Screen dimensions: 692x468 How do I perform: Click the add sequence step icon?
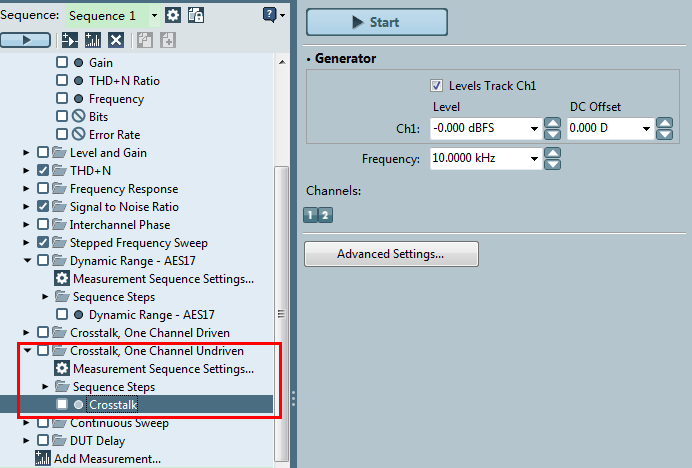pyautogui.click(x=70, y=40)
